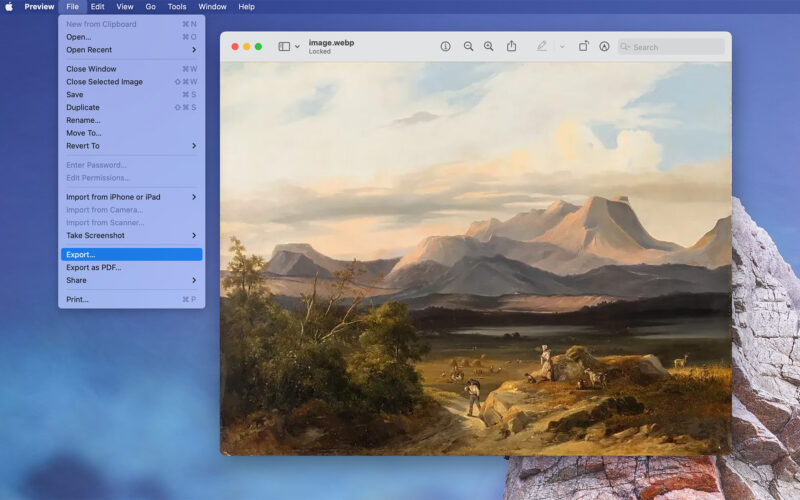
Task: Expand the Share submenu
Action: click(x=132, y=280)
